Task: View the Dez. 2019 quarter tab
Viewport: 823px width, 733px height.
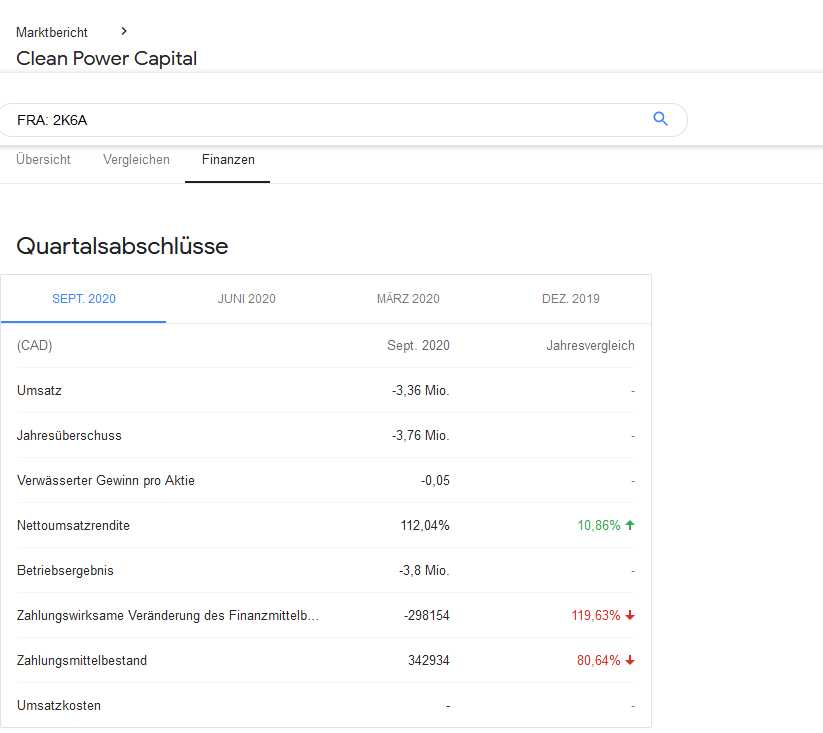Action: tap(571, 299)
